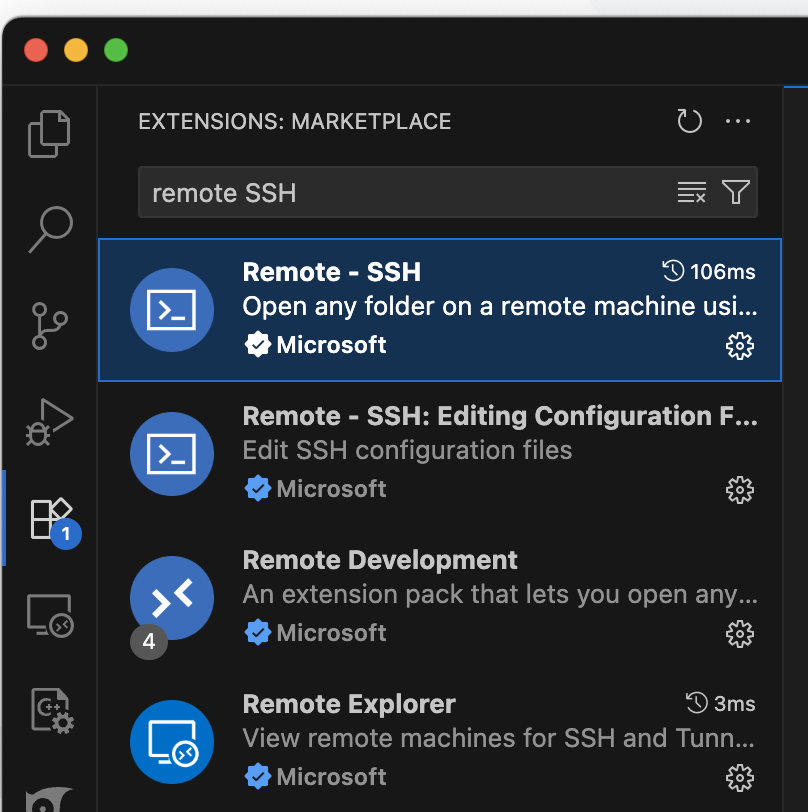Viewport: 808px width, 812px height.
Task: Open Manage gear for Remote - SSH: Editing Configuration
Action: pyautogui.click(x=740, y=490)
